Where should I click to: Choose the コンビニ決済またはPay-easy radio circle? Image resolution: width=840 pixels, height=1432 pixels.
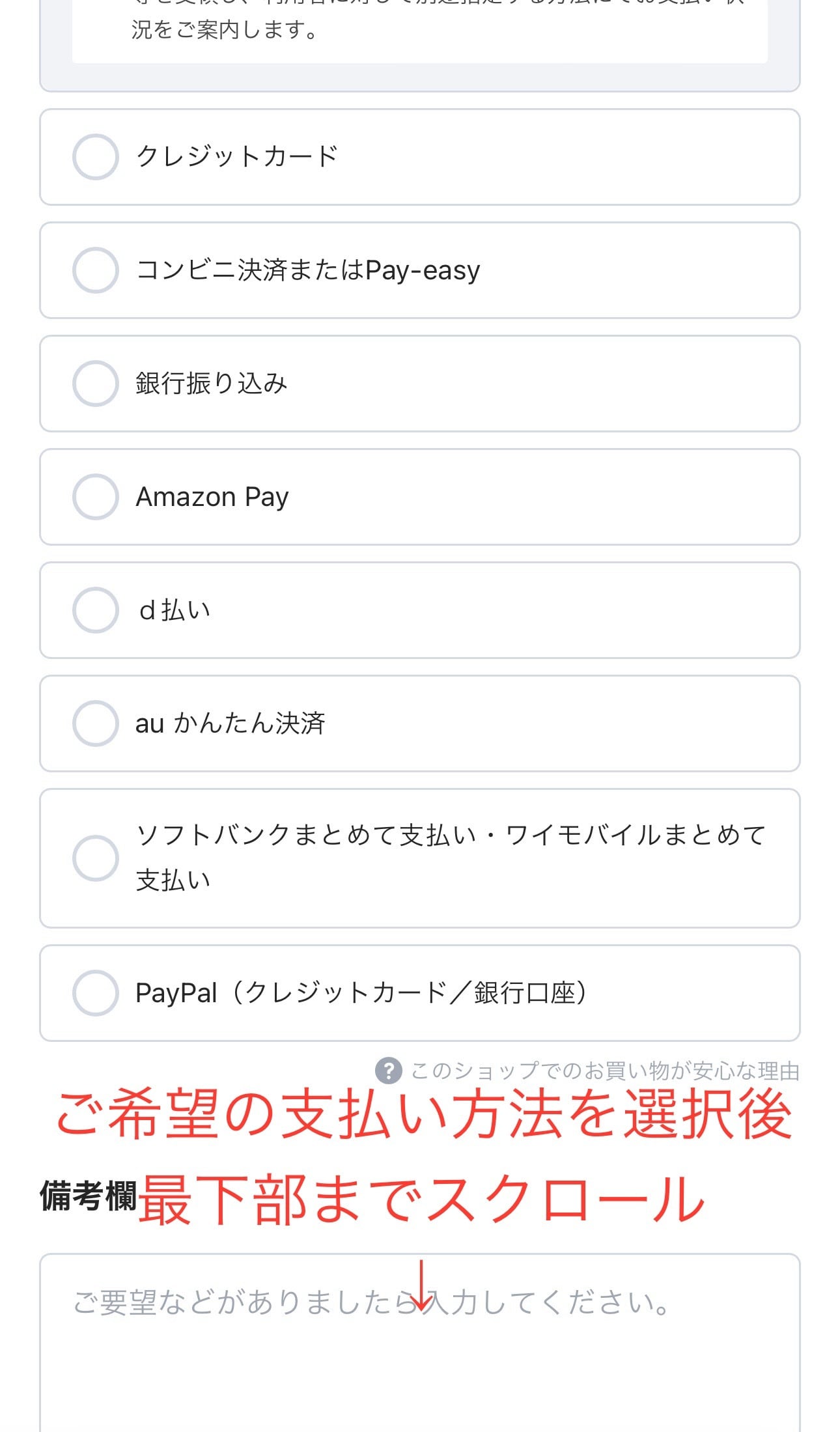pyautogui.click(x=95, y=270)
